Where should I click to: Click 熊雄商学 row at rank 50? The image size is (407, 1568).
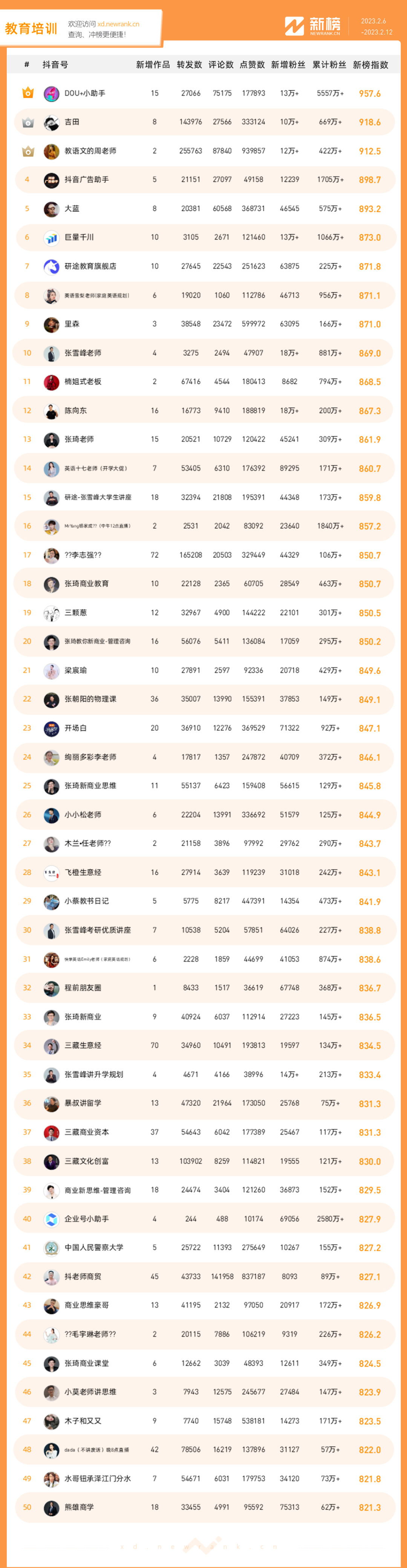click(204, 1507)
